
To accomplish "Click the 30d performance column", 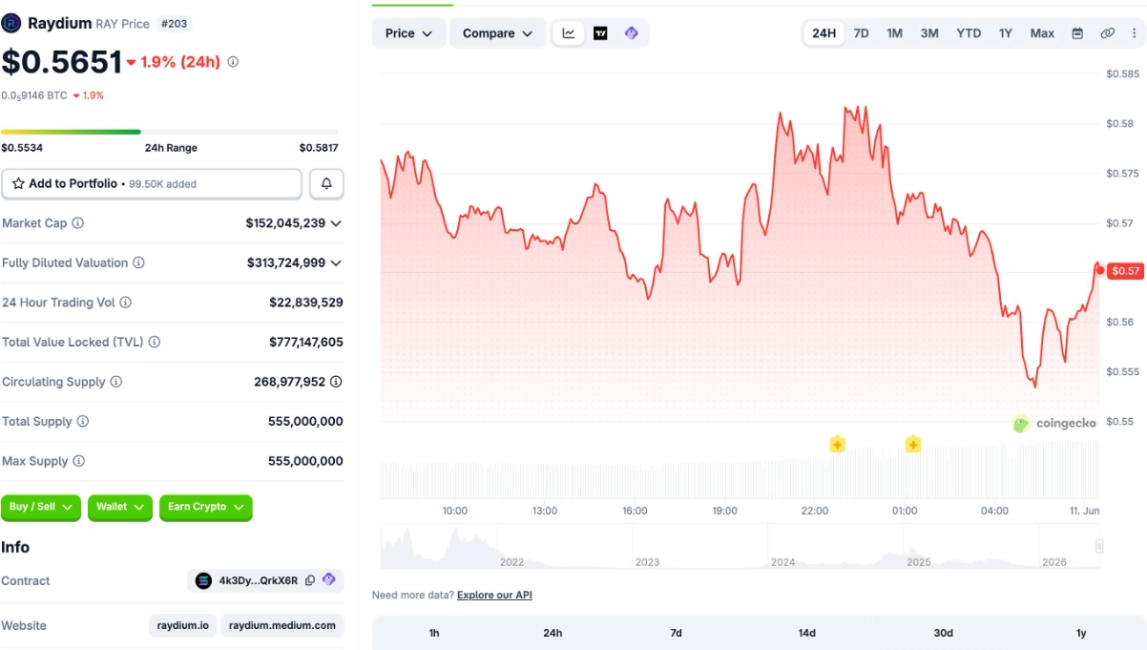I will (943, 633).
